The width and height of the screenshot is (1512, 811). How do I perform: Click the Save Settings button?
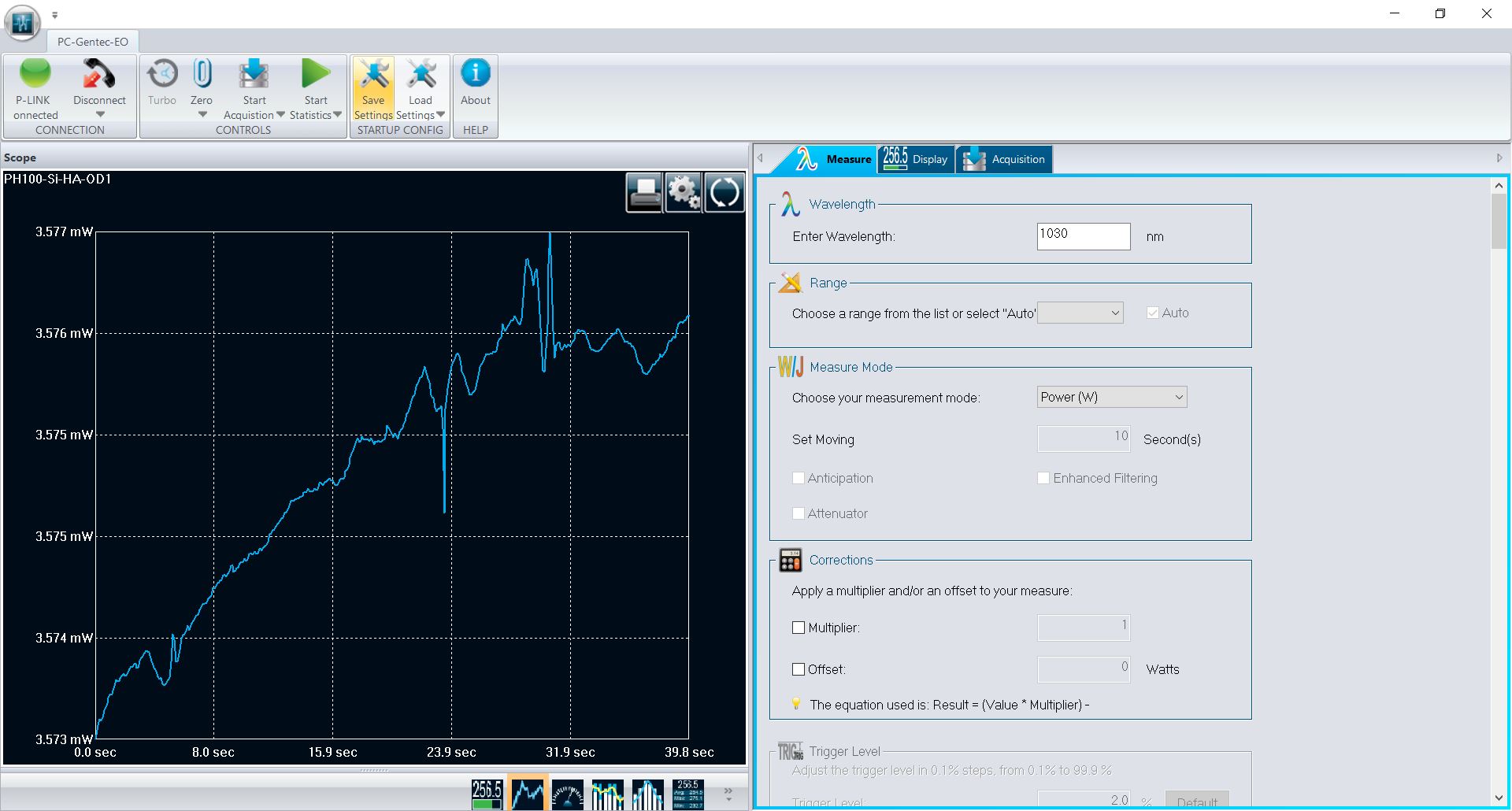tap(373, 88)
